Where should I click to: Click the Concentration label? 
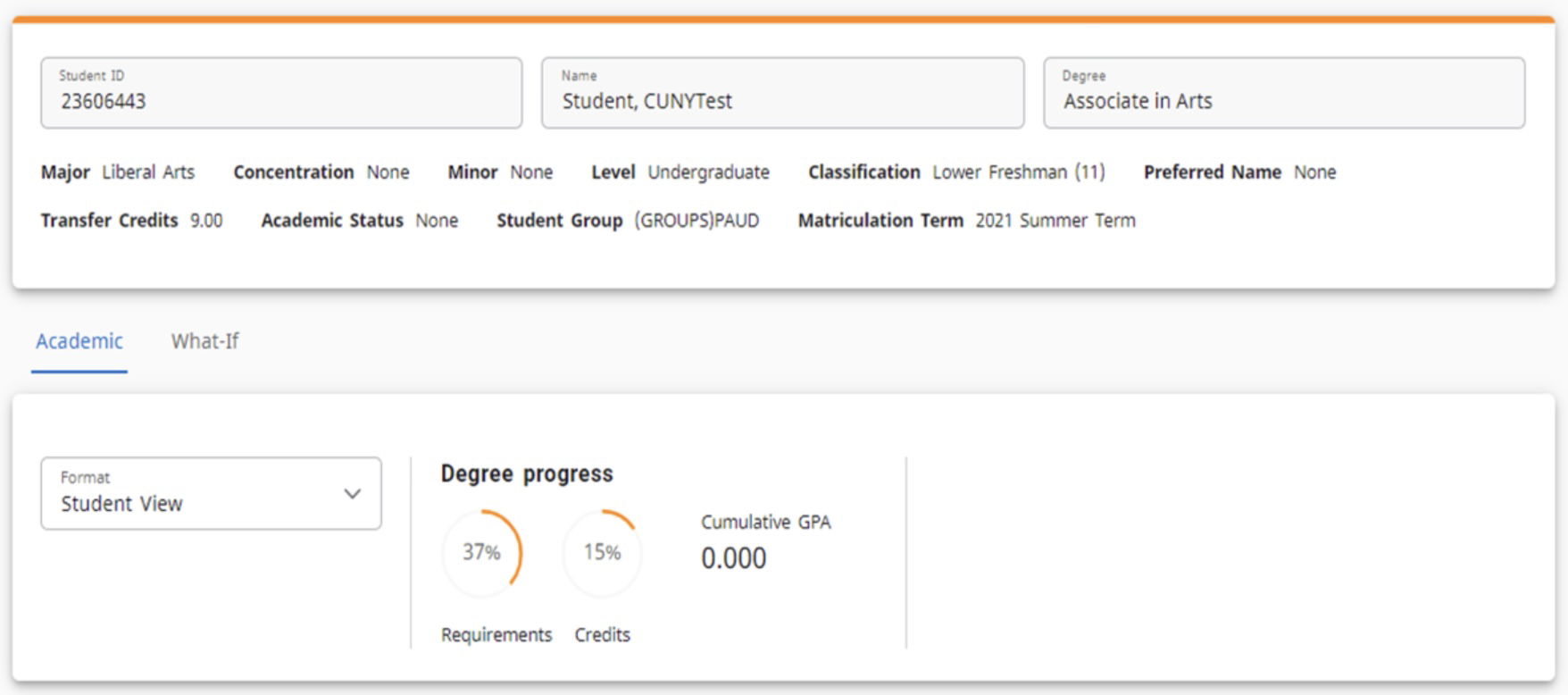(x=294, y=172)
